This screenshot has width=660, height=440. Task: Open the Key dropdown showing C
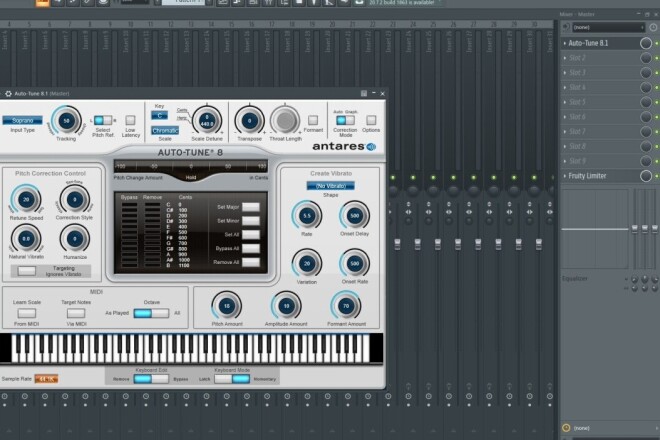click(159, 115)
